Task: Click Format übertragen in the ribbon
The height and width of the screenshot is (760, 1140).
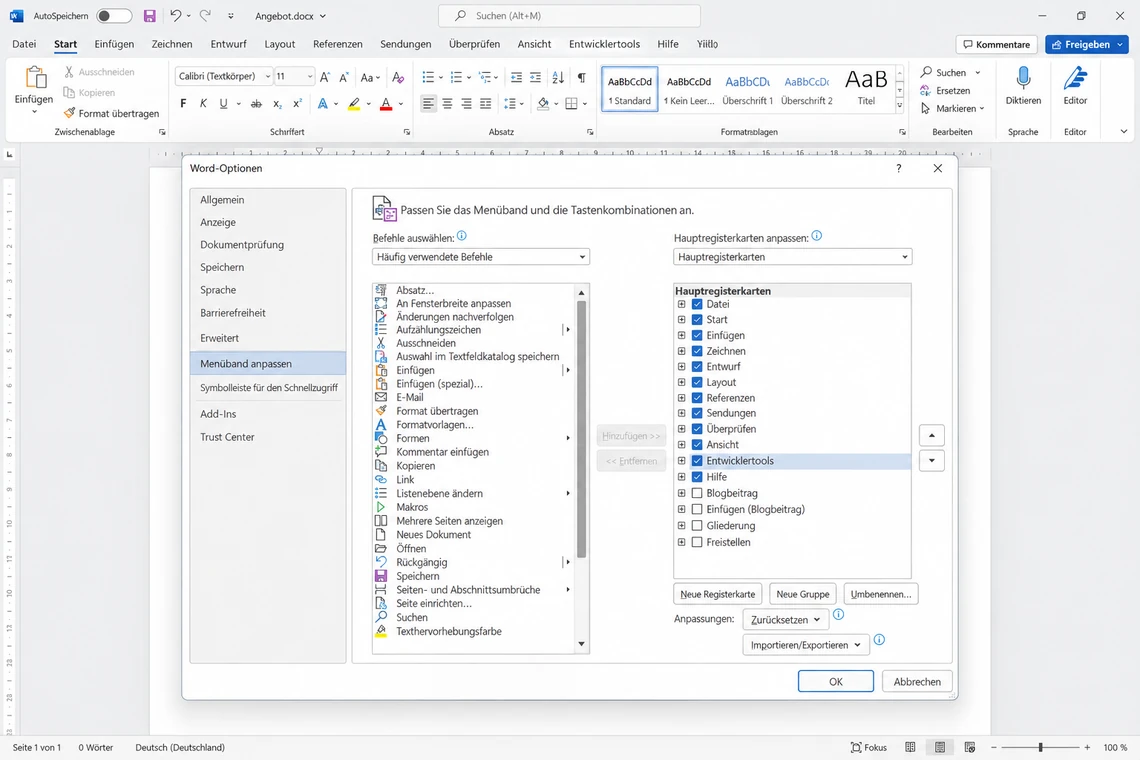Action: [x=111, y=113]
